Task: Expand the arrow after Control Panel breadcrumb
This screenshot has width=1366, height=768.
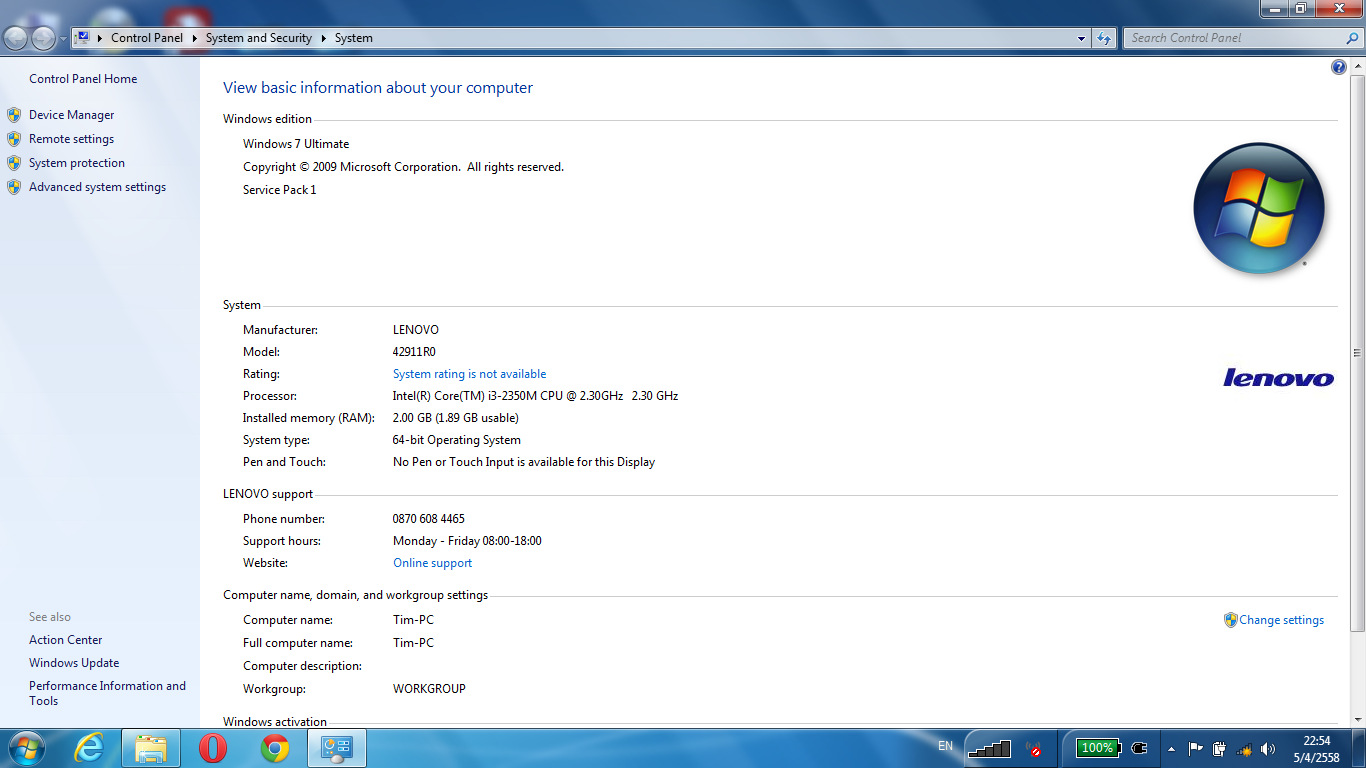Action: click(x=194, y=38)
